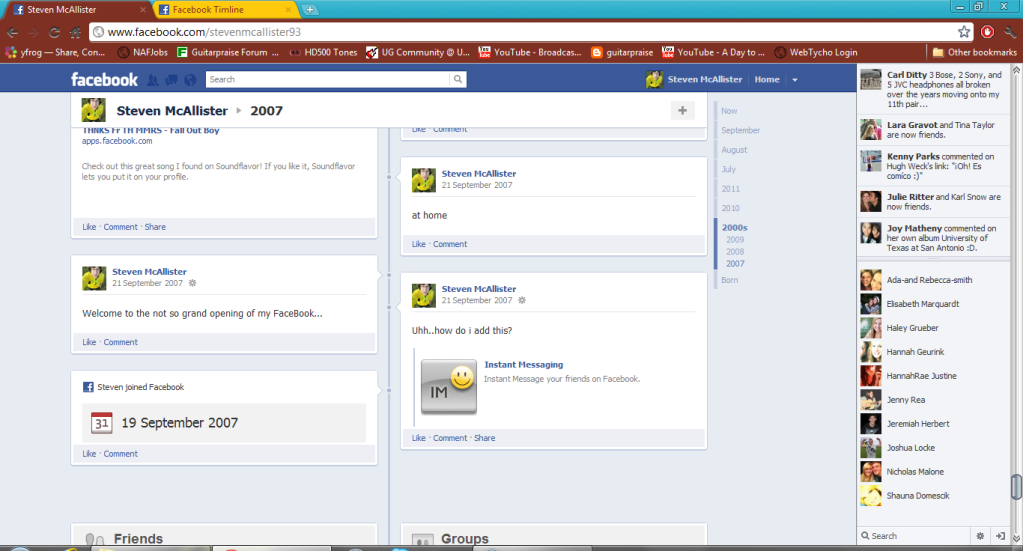Click Steven McAllister name in the blue header

[x=705, y=80]
